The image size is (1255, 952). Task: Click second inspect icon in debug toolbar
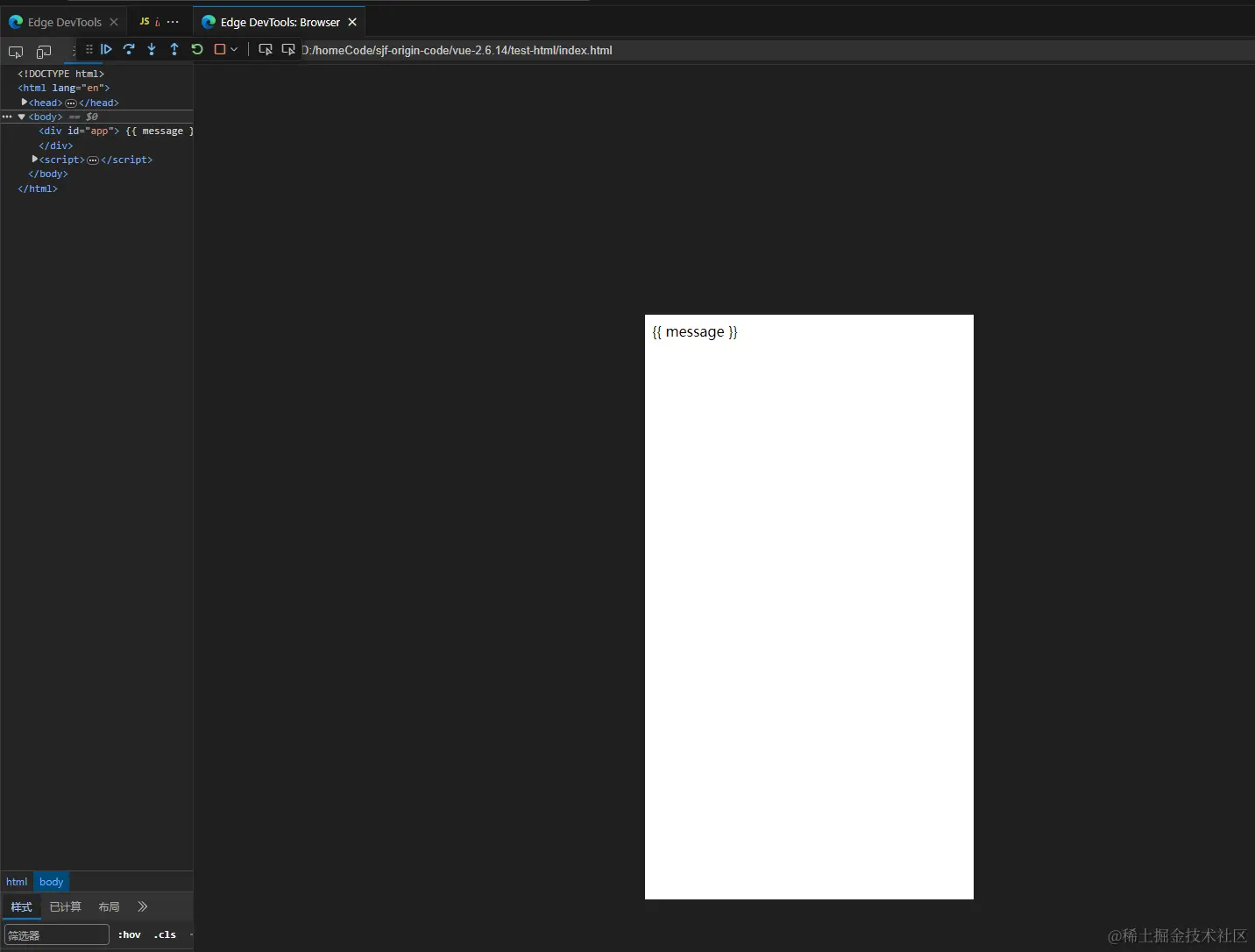tap(288, 49)
